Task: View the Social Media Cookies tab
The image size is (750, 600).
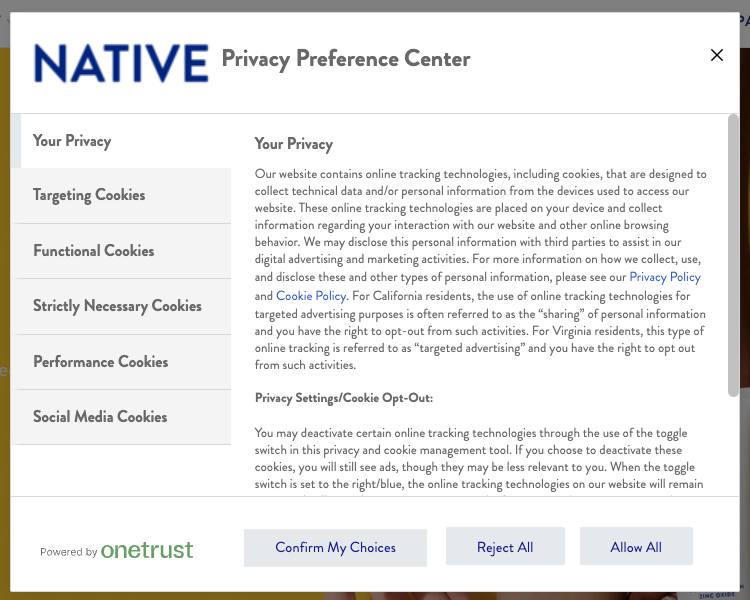Action: (100, 417)
